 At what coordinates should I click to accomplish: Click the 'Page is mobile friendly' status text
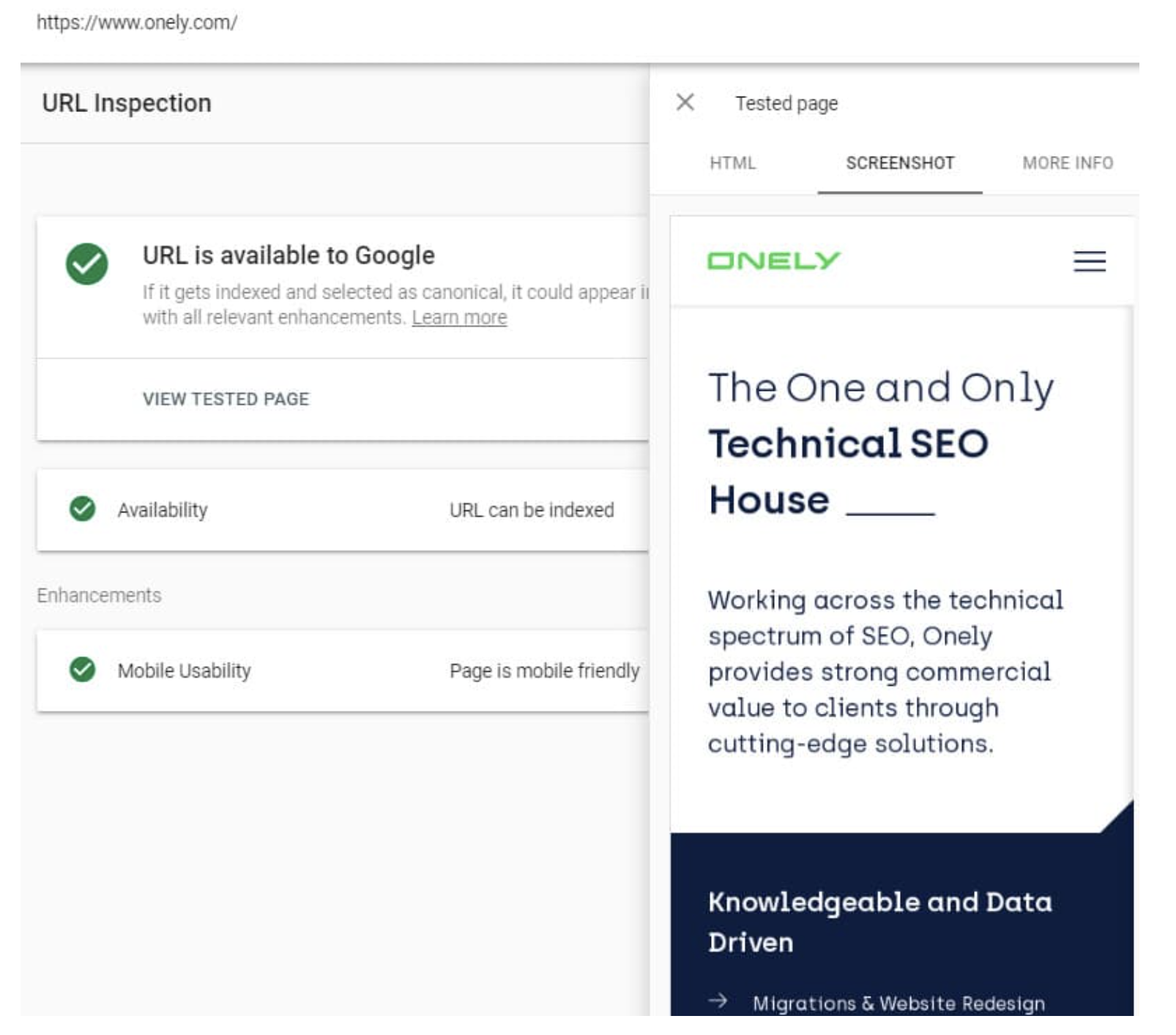click(x=544, y=670)
